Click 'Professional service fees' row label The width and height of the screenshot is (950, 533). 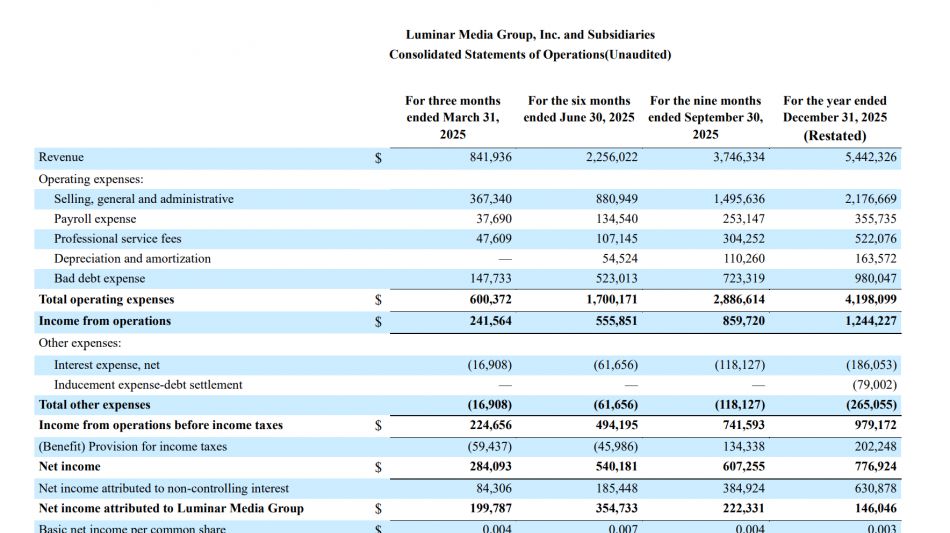[118, 239]
